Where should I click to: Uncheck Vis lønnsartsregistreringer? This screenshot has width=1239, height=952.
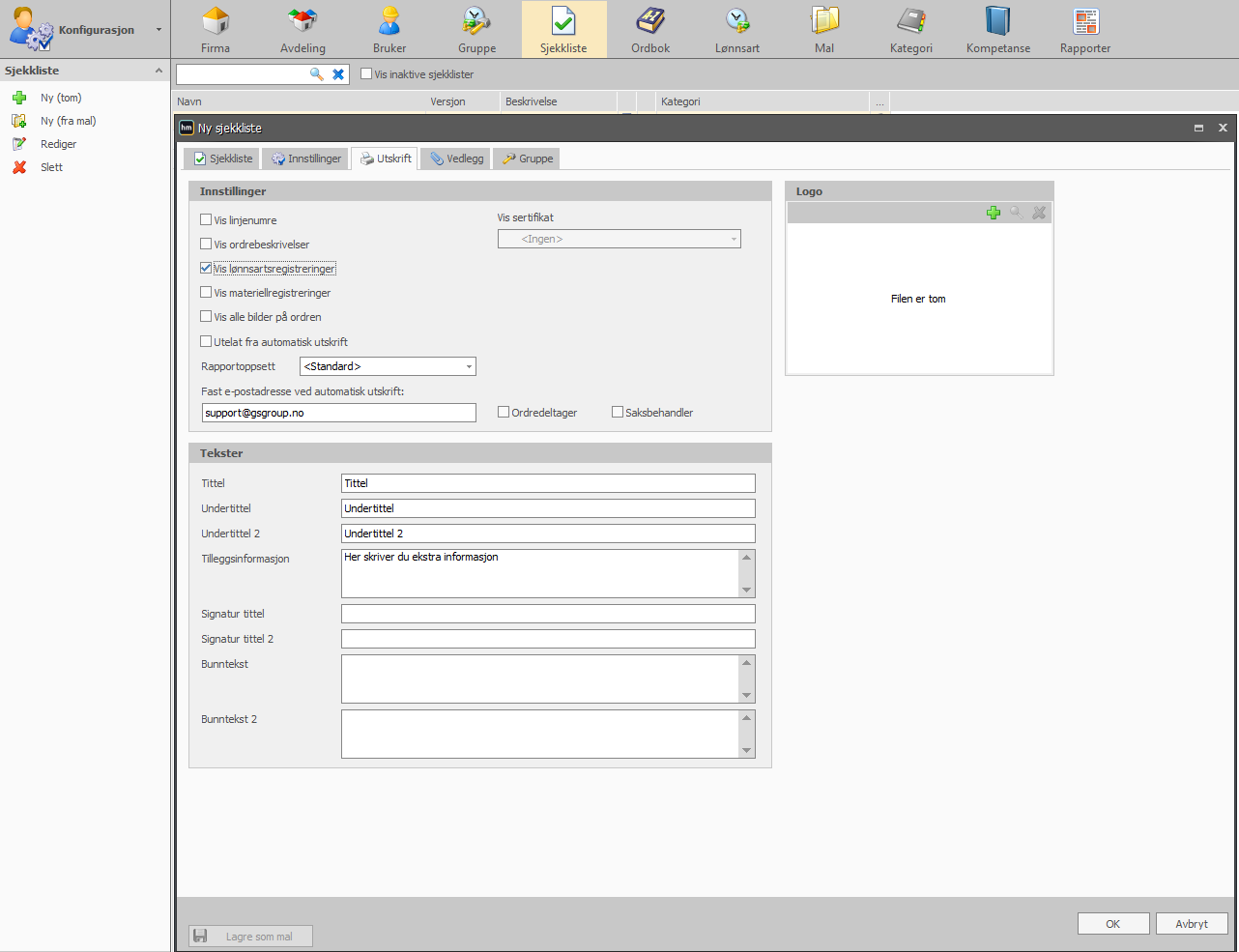(206, 268)
